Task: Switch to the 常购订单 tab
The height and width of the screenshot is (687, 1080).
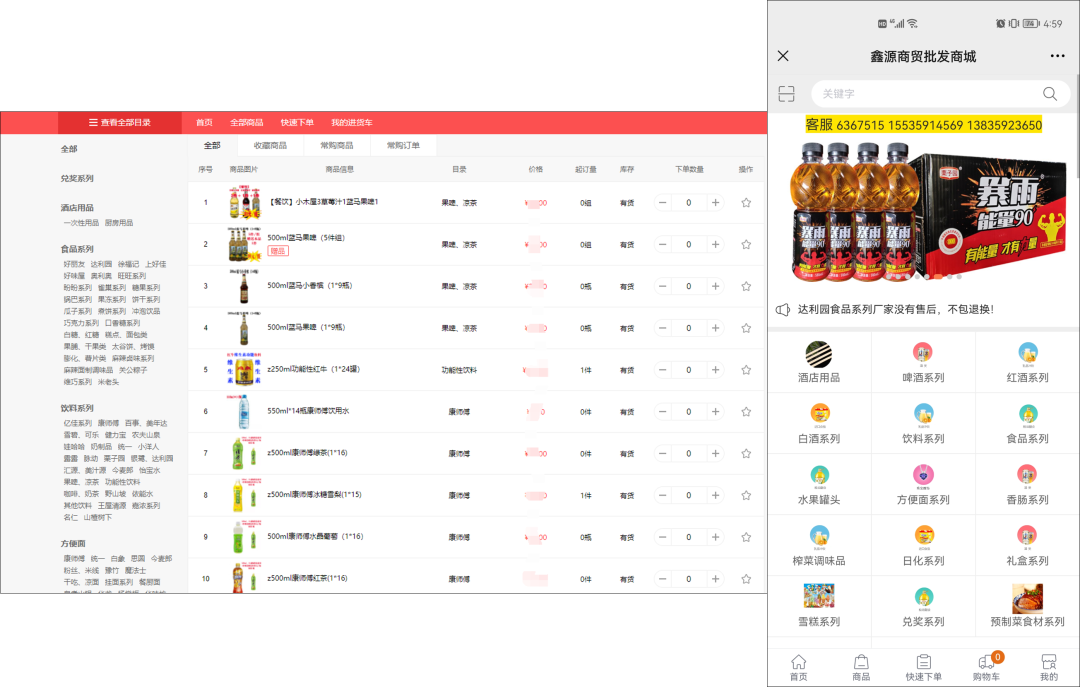Action: pos(403,145)
